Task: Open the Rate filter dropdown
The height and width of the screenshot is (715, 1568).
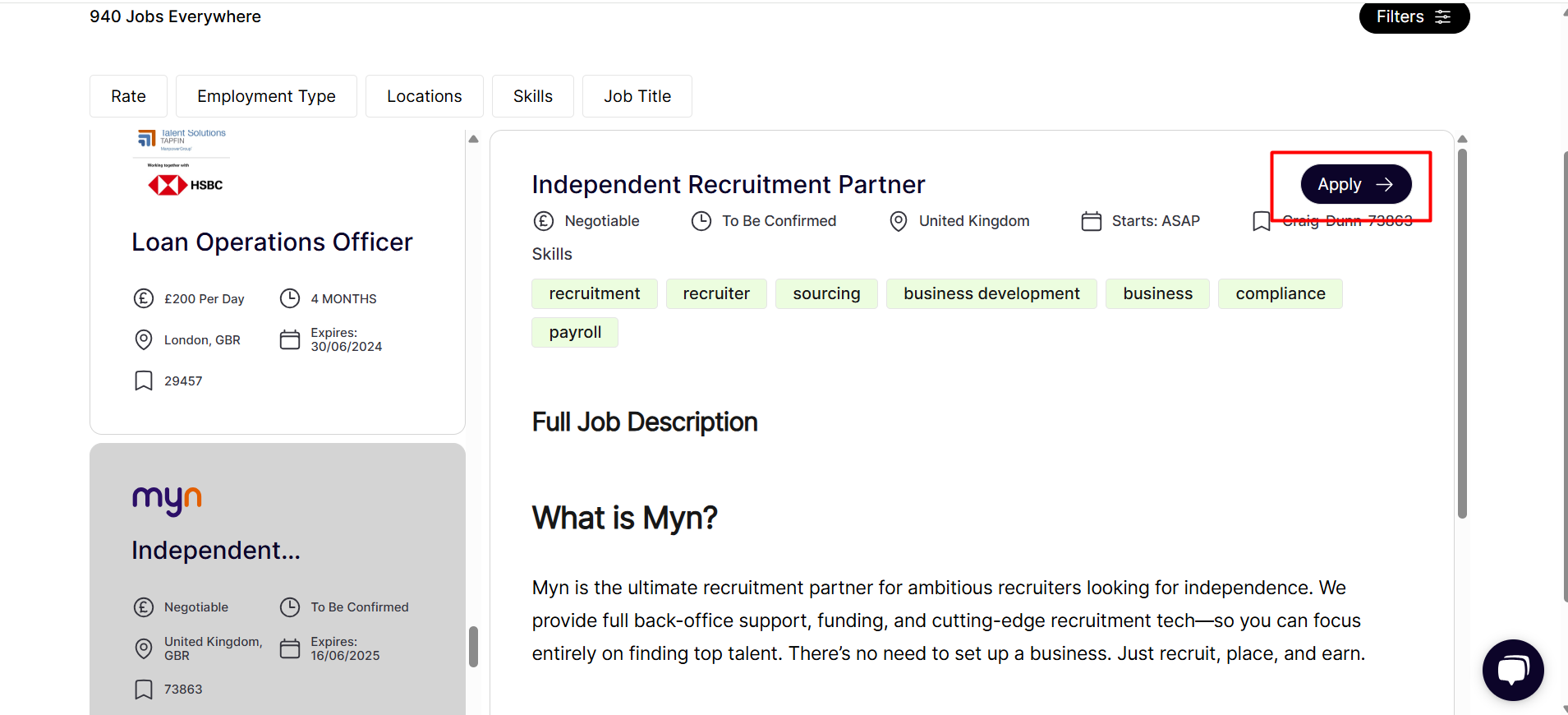Action: (x=128, y=96)
